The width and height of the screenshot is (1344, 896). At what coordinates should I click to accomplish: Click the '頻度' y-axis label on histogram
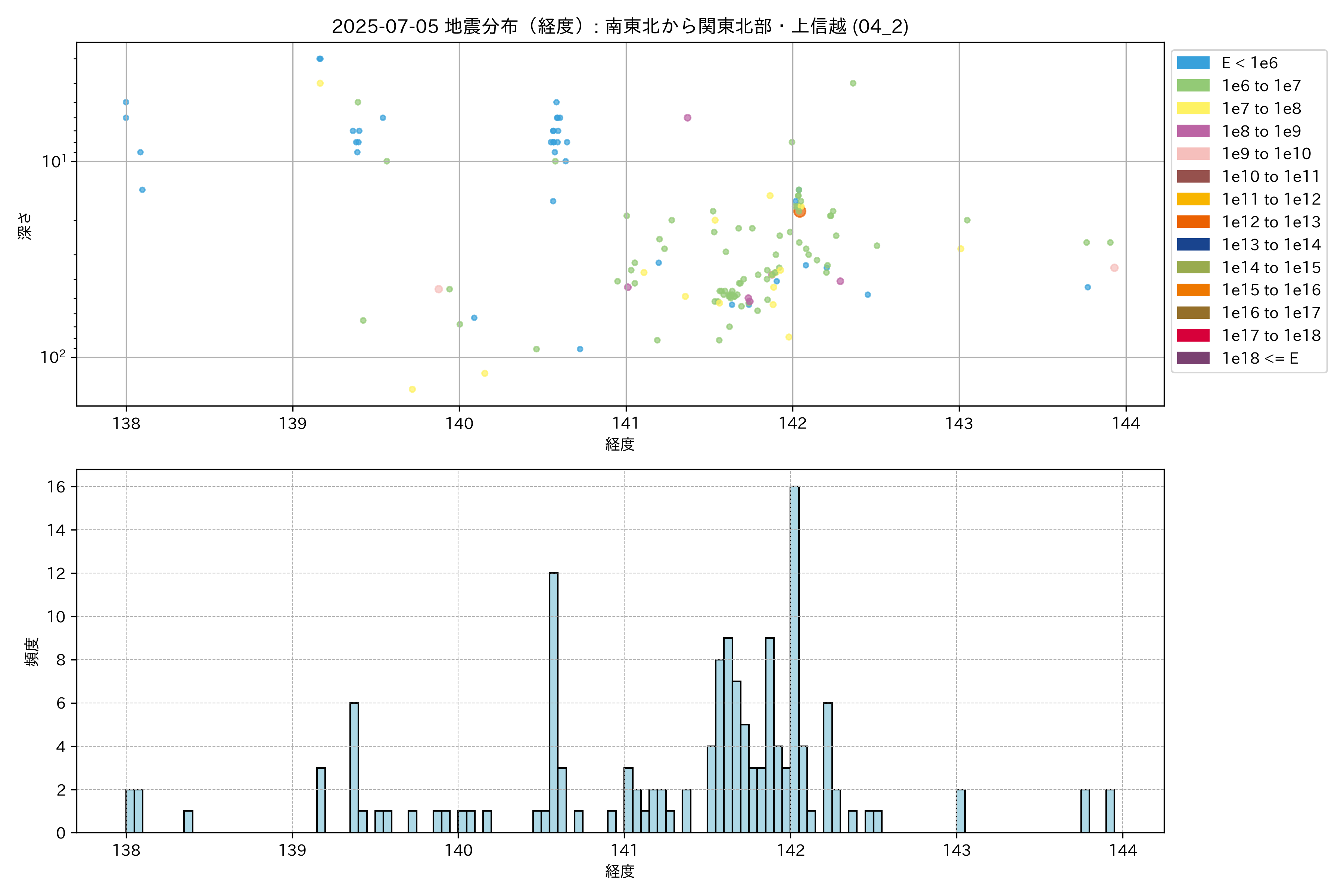32,651
